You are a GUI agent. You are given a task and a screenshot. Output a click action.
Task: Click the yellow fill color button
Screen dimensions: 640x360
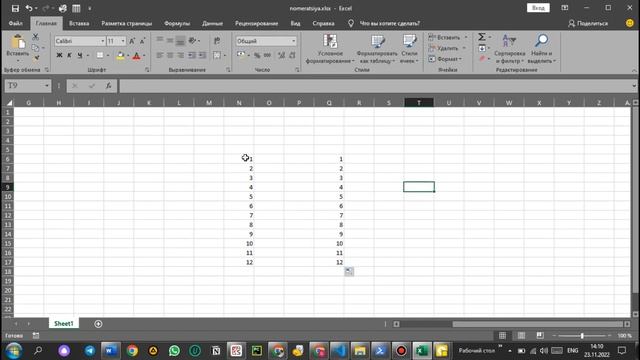click(x=120, y=56)
